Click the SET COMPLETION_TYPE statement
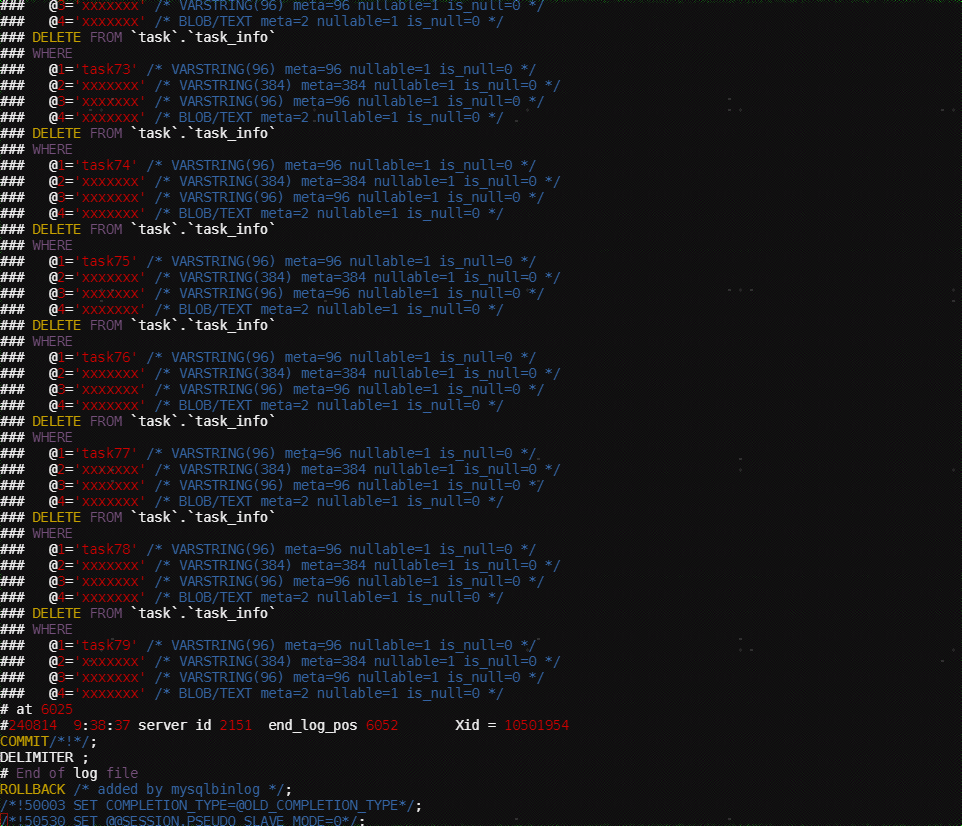 click(x=210, y=805)
